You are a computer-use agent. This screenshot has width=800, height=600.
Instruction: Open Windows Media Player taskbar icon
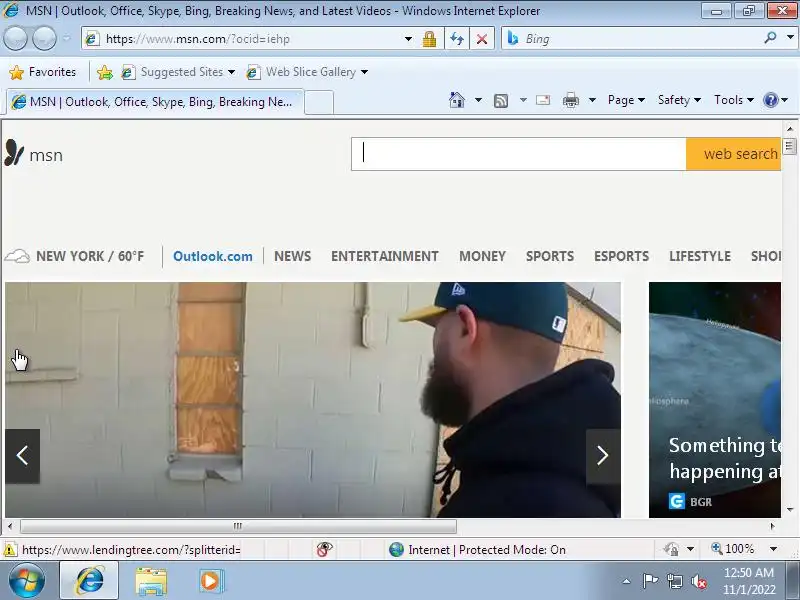(210, 581)
